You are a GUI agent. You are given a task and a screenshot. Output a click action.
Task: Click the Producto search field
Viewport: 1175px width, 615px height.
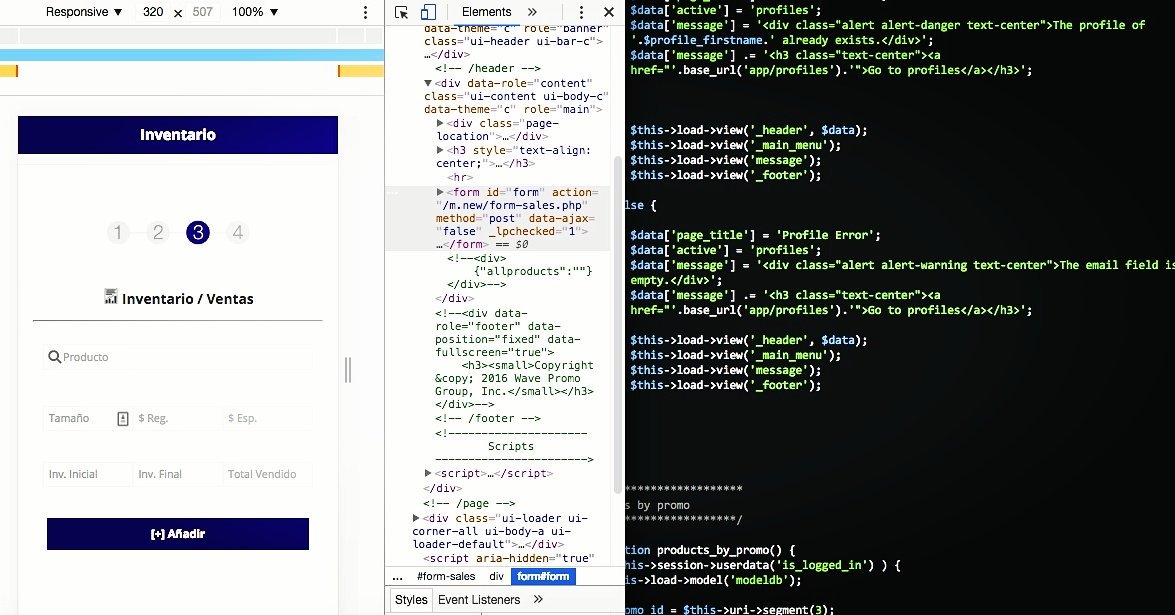point(178,357)
